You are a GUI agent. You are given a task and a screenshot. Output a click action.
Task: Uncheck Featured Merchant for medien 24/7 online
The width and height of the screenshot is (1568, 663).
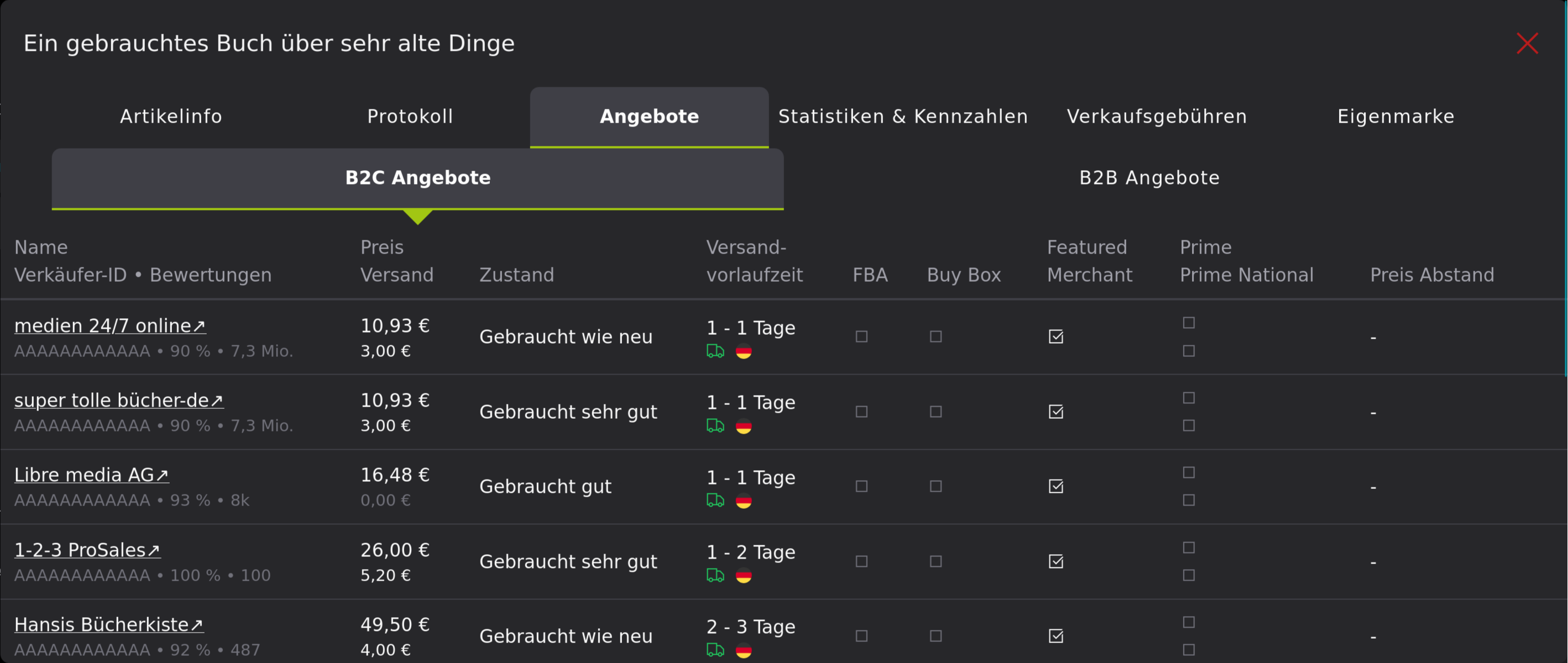click(x=1056, y=336)
